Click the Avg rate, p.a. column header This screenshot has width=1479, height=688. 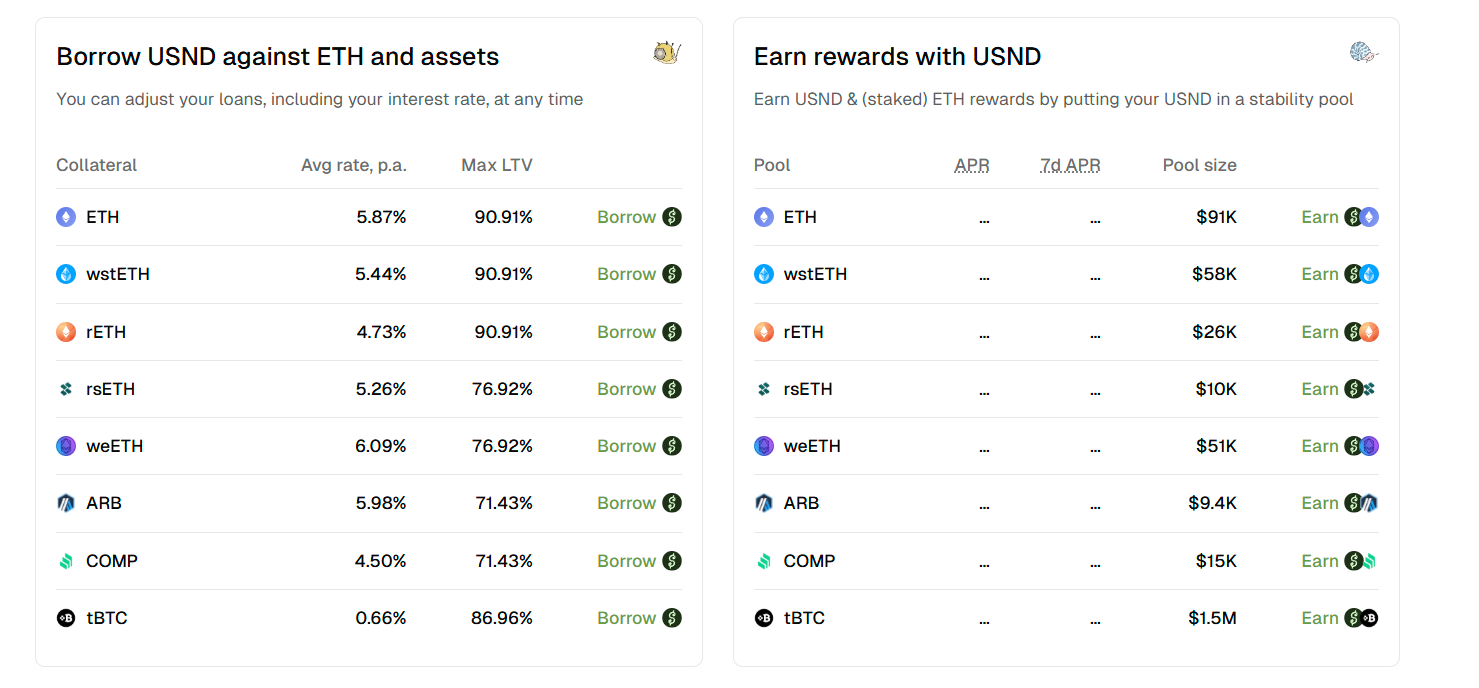[x=354, y=165]
